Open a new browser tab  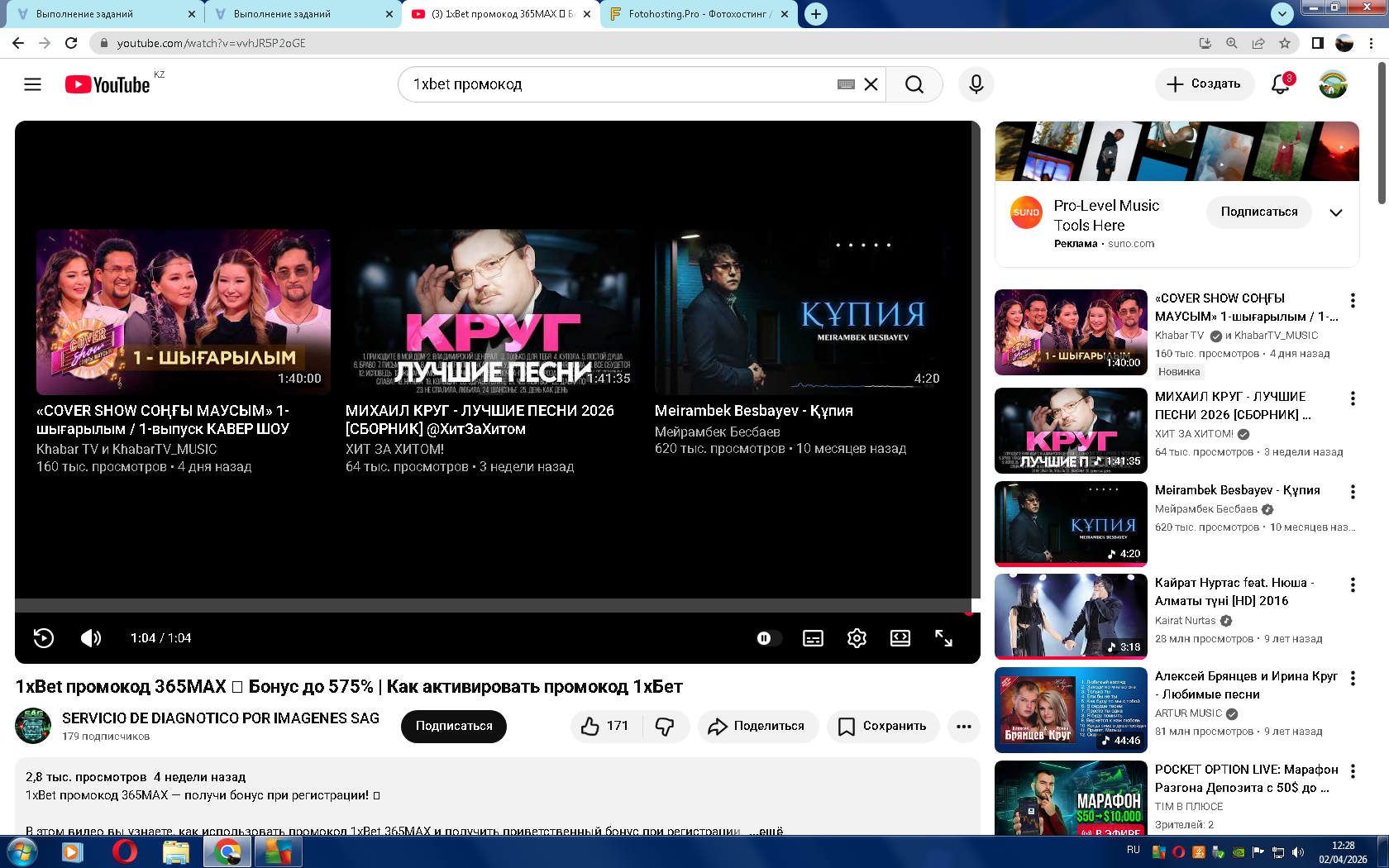click(x=816, y=14)
